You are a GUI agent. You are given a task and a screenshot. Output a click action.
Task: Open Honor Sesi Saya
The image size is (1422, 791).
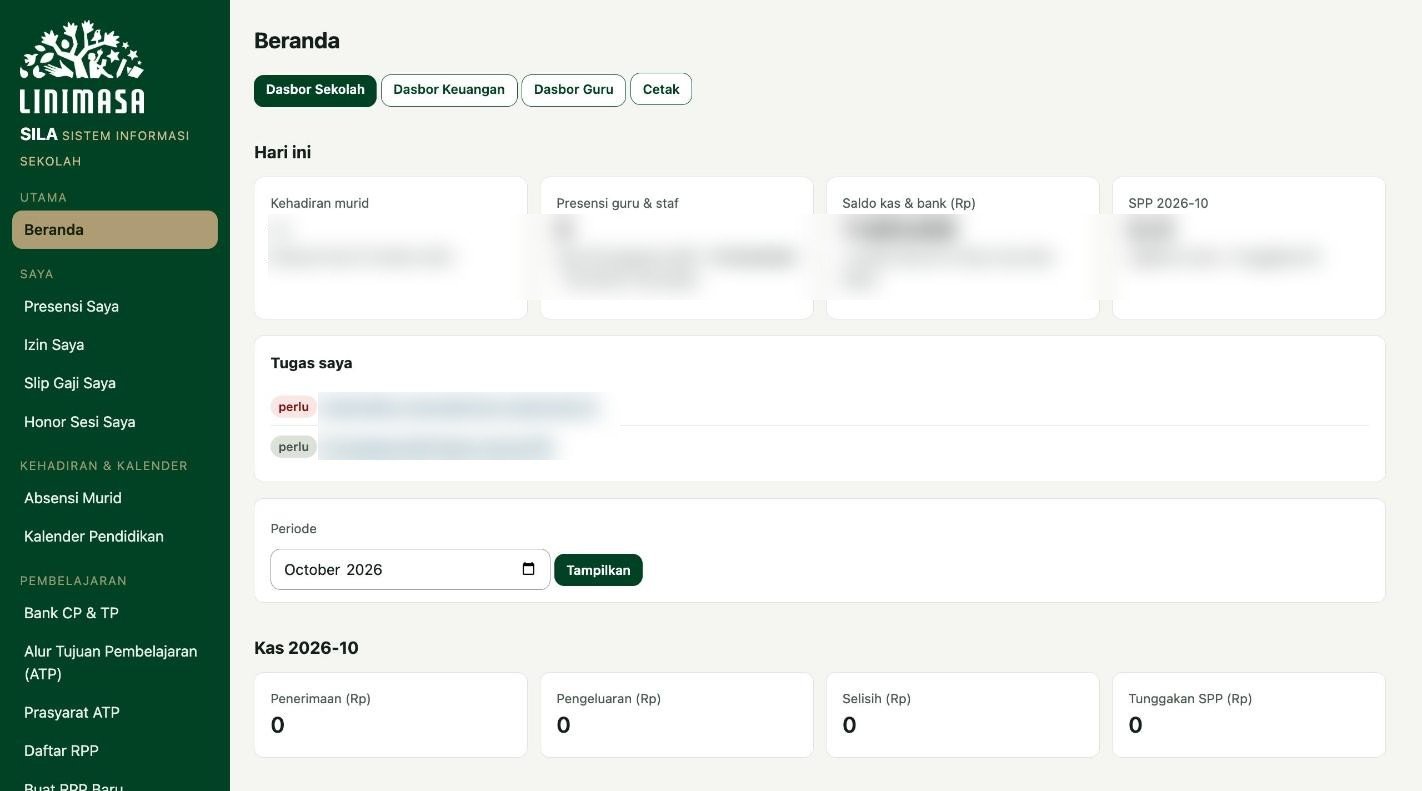coord(115,422)
